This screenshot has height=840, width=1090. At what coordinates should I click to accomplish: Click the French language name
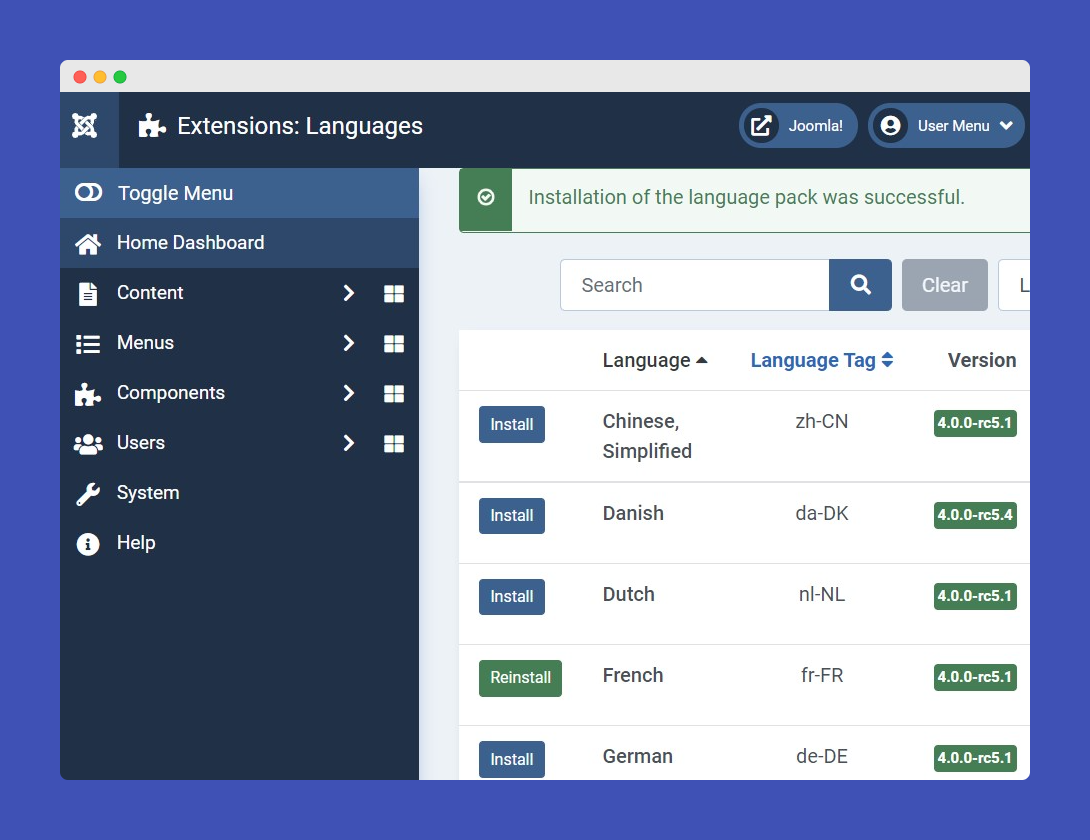pyautogui.click(x=633, y=675)
